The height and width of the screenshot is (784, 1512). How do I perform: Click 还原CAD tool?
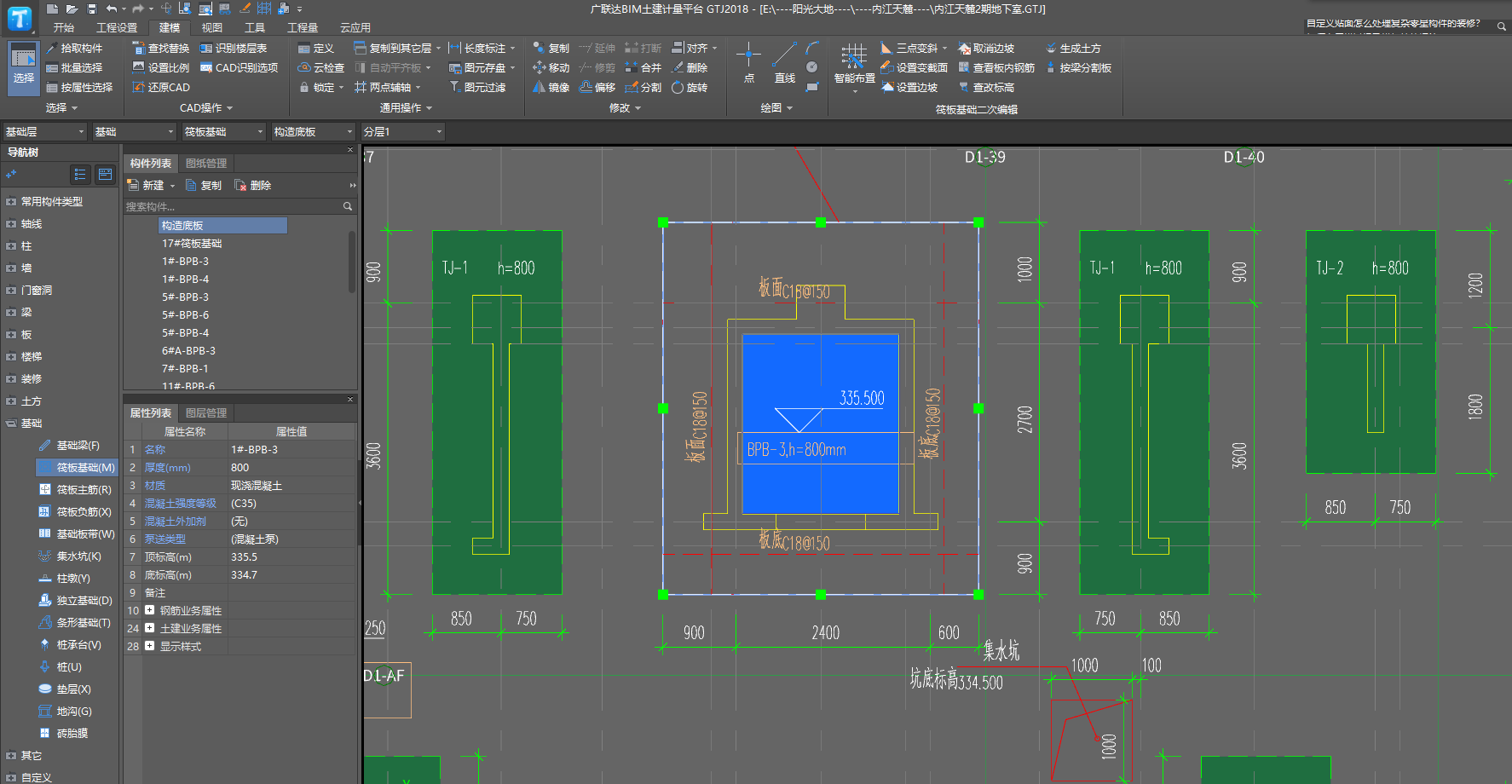click(x=161, y=88)
